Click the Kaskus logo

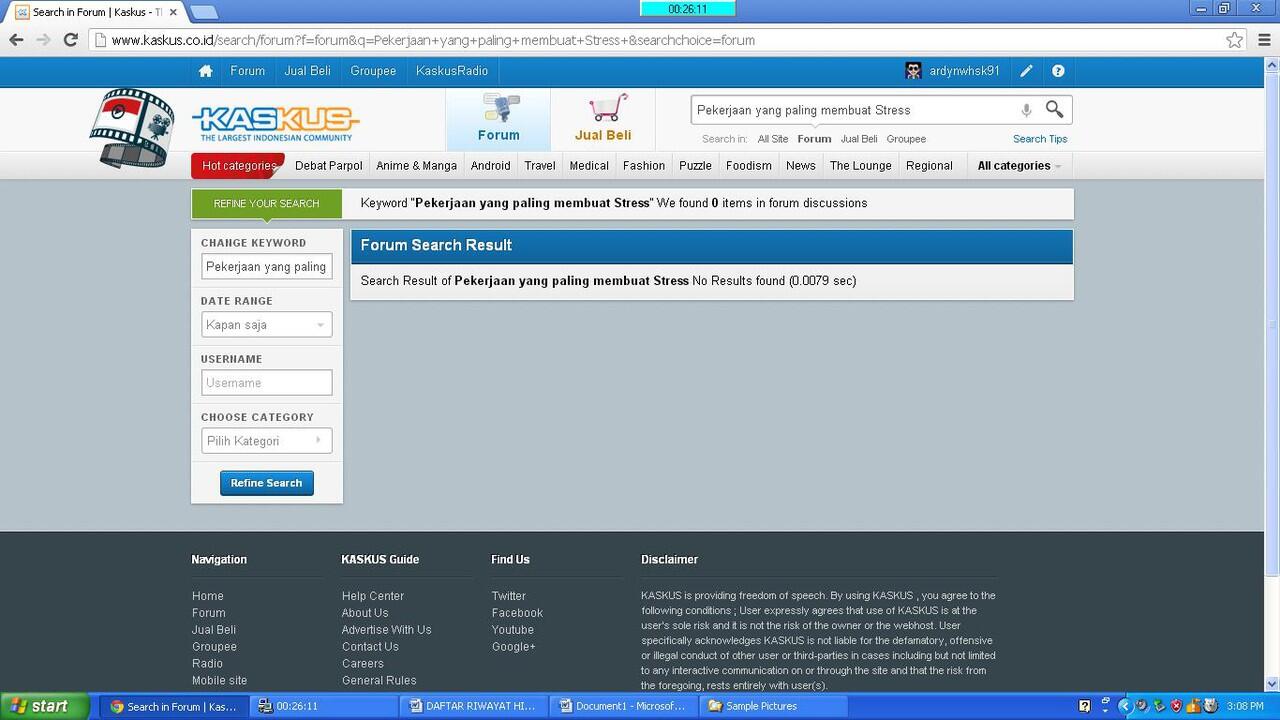tap(275, 124)
